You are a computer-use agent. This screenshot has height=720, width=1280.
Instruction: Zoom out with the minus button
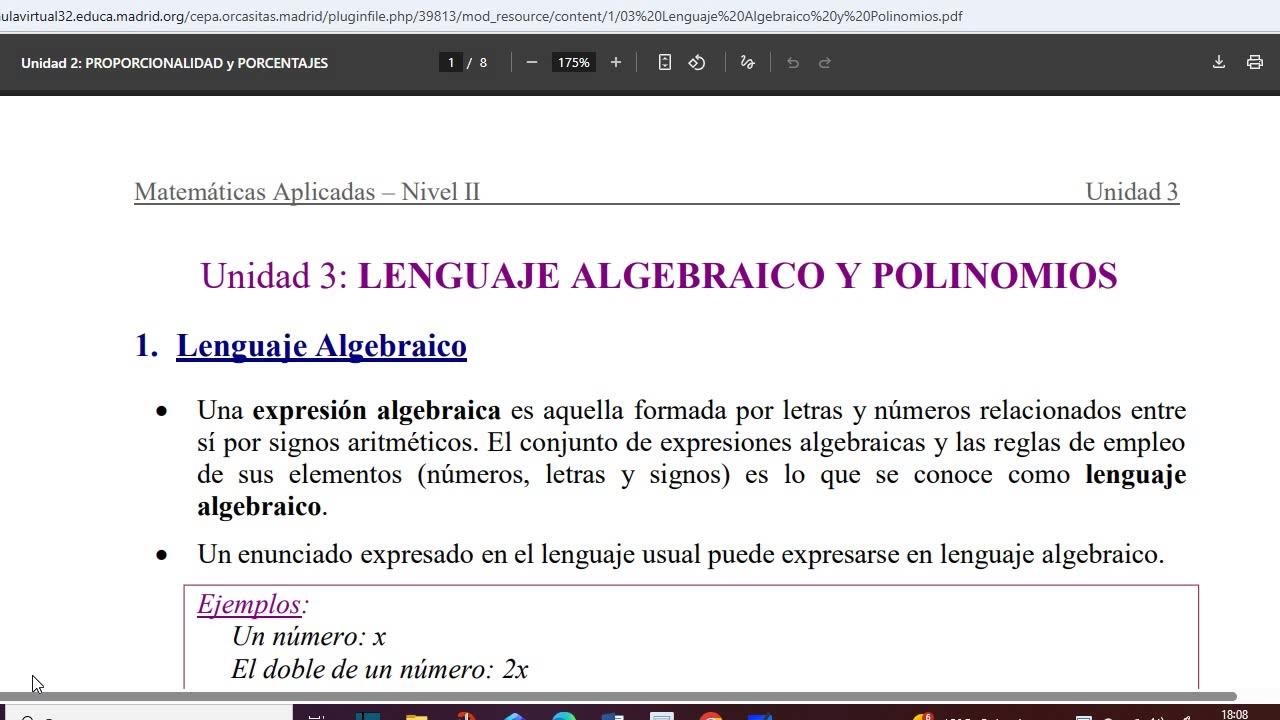[x=532, y=62]
